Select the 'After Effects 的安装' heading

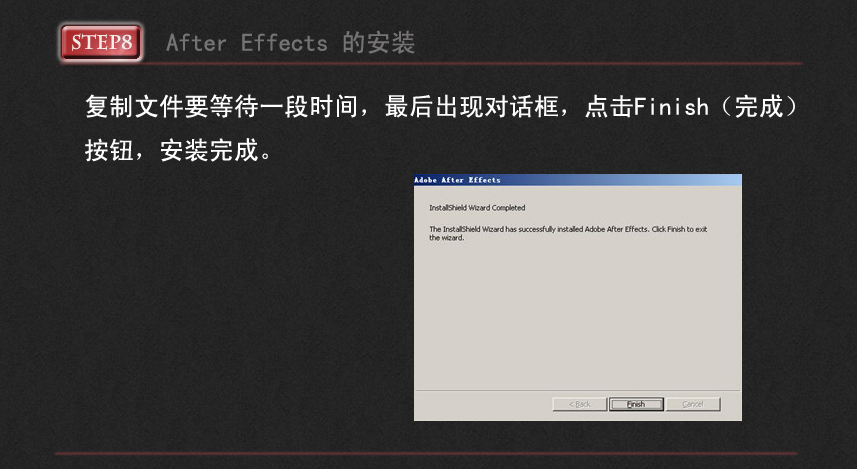pyautogui.click(x=290, y=43)
